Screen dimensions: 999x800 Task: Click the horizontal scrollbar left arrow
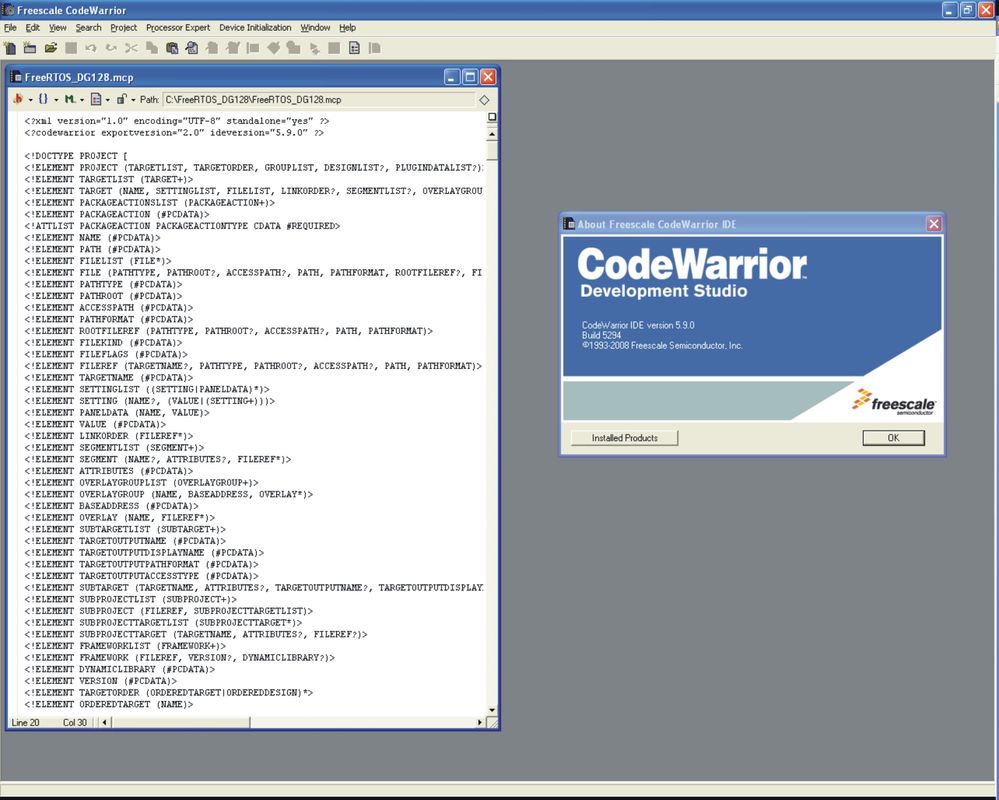[x=104, y=722]
